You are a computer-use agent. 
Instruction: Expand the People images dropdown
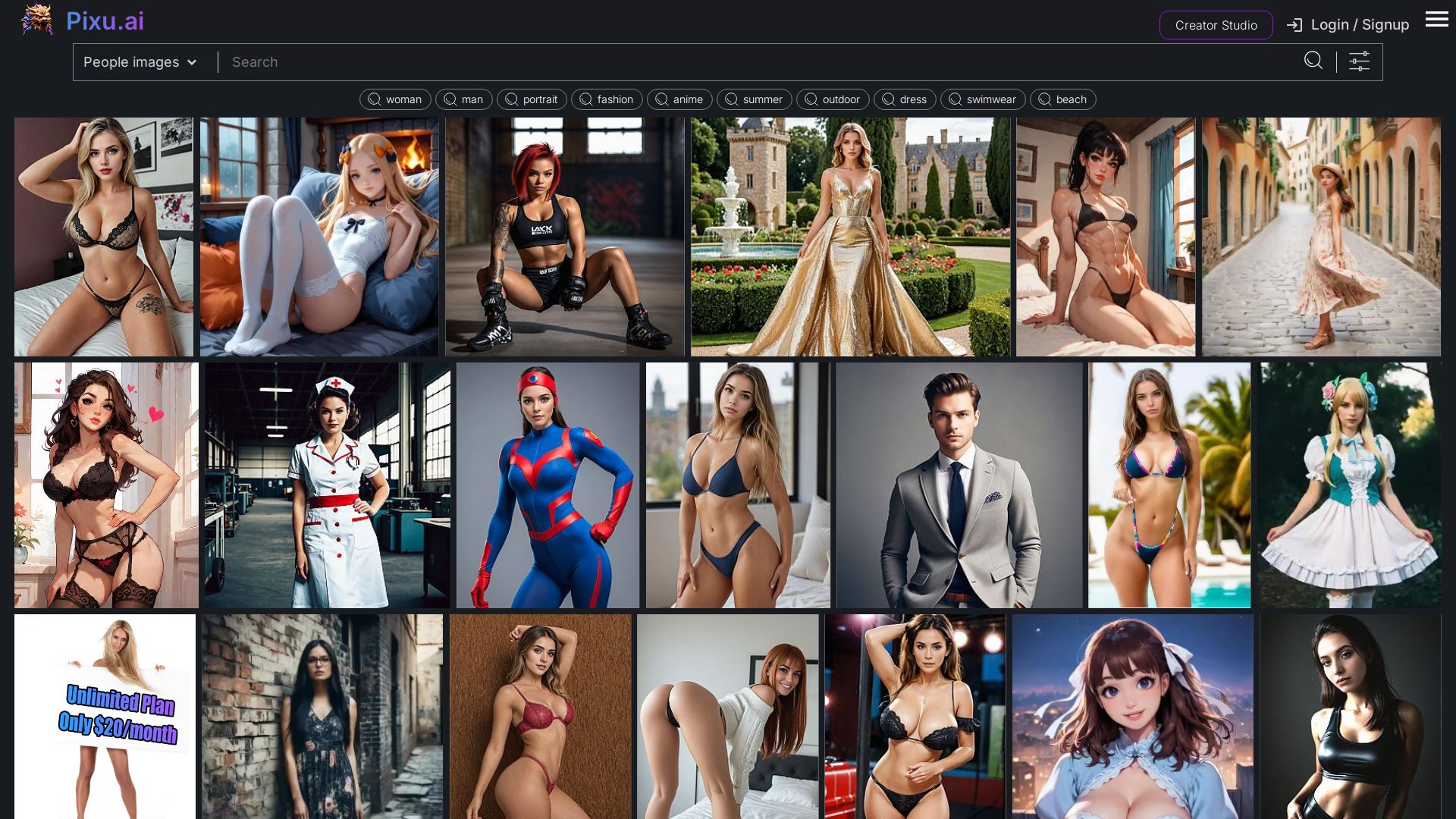coord(140,62)
